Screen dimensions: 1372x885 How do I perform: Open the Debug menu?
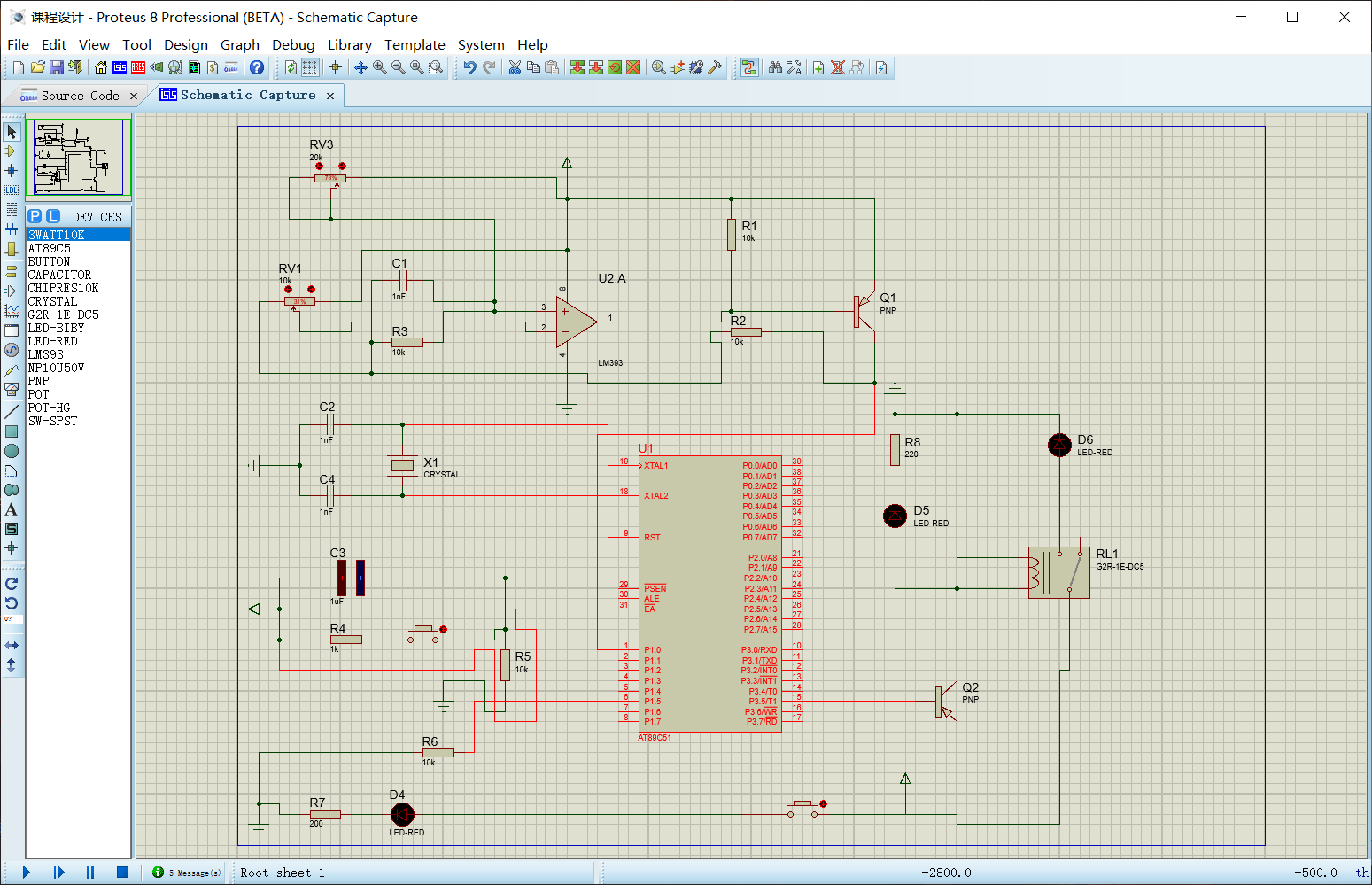tap(293, 44)
